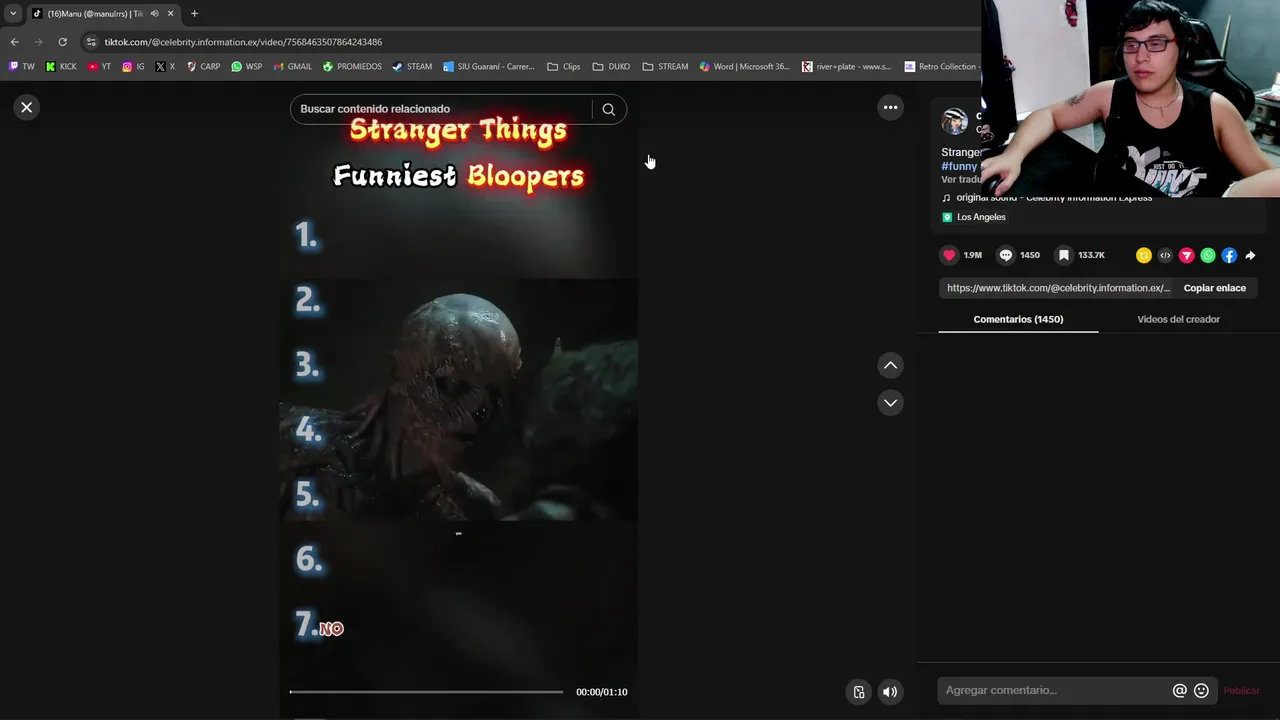The image size is (1280, 720).
Task: Click the #funny hashtag
Action: pos(959,166)
